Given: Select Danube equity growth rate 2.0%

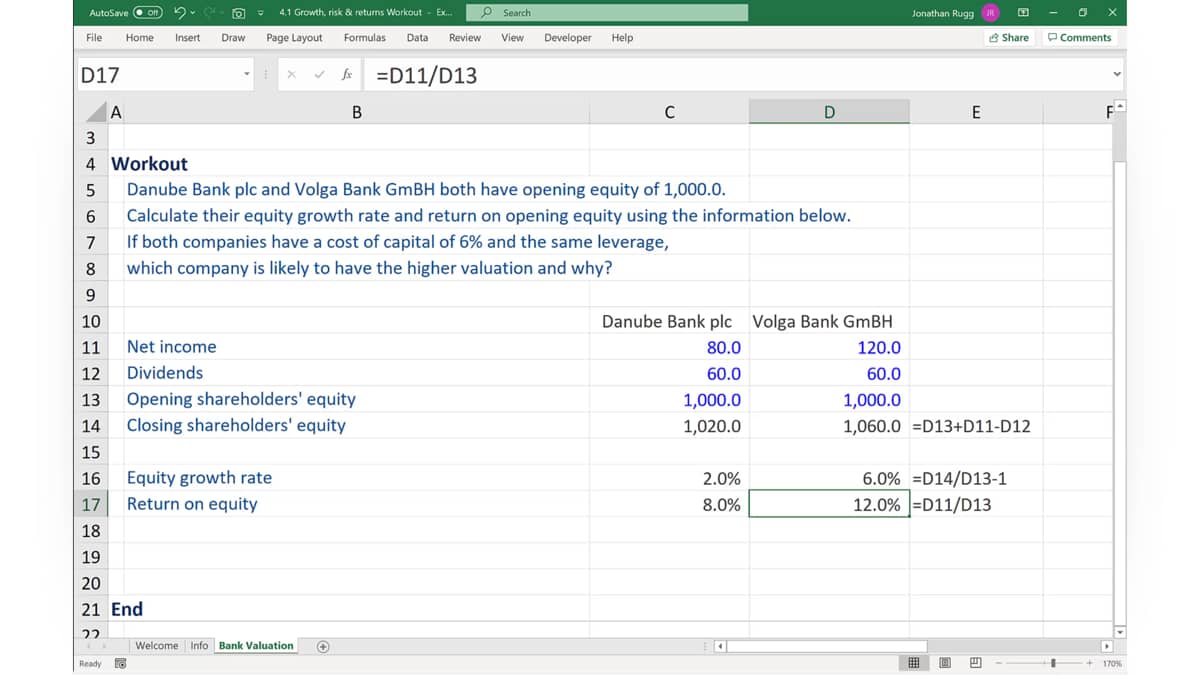Looking at the screenshot, I should point(669,478).
